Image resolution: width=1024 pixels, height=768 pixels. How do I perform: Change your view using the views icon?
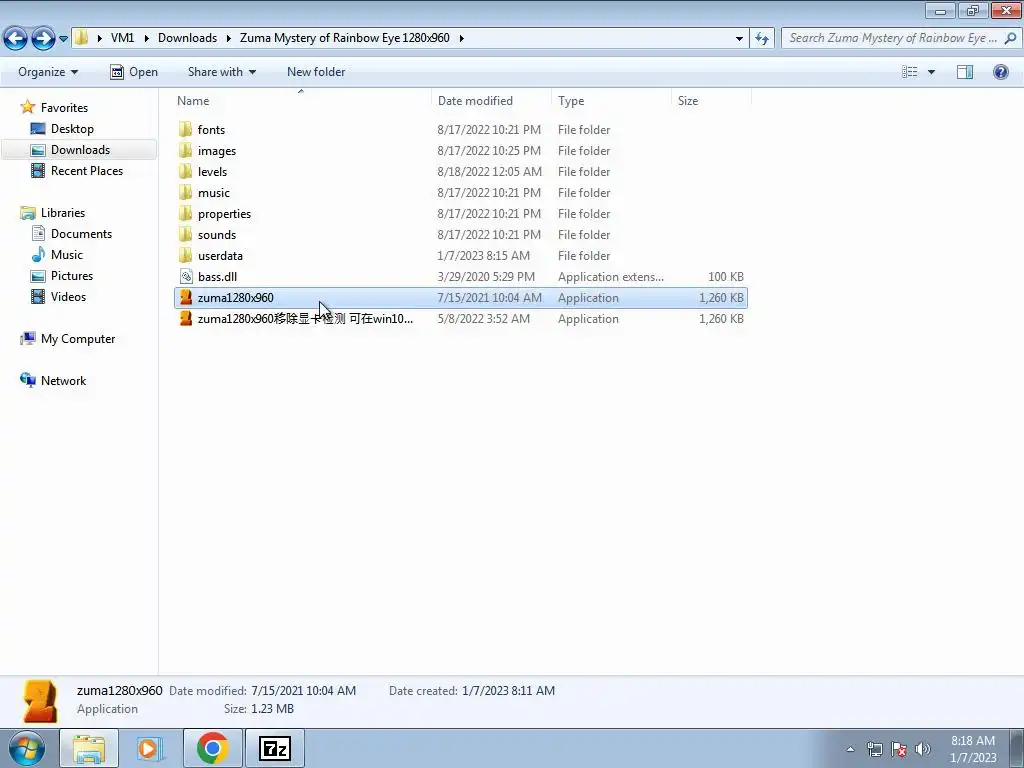click(x=910, y=72)
